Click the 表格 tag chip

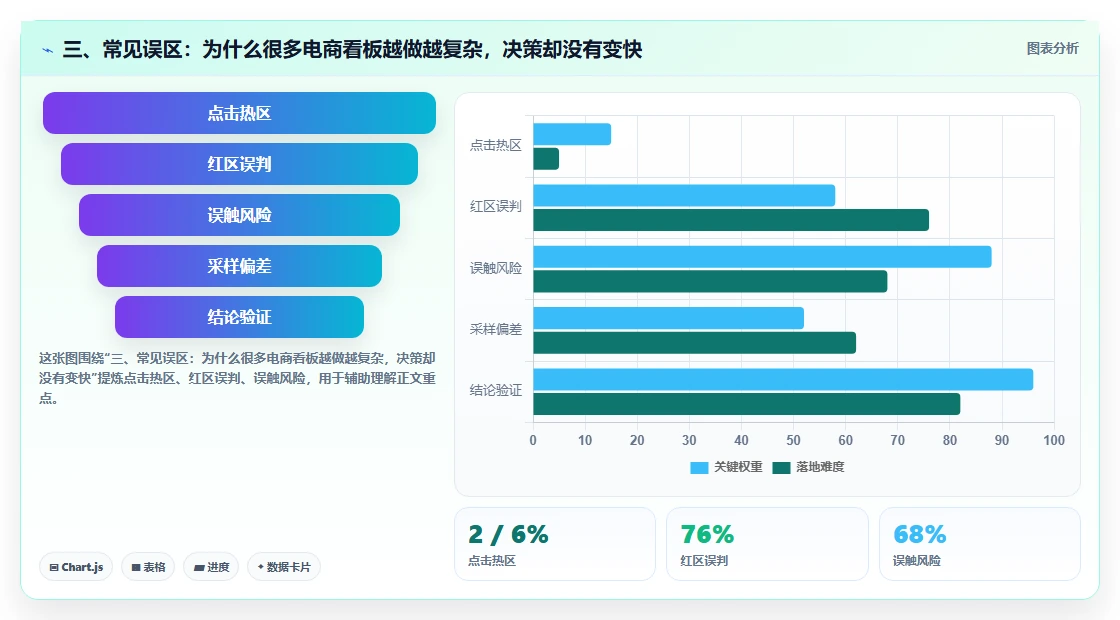tap(148, 567)
